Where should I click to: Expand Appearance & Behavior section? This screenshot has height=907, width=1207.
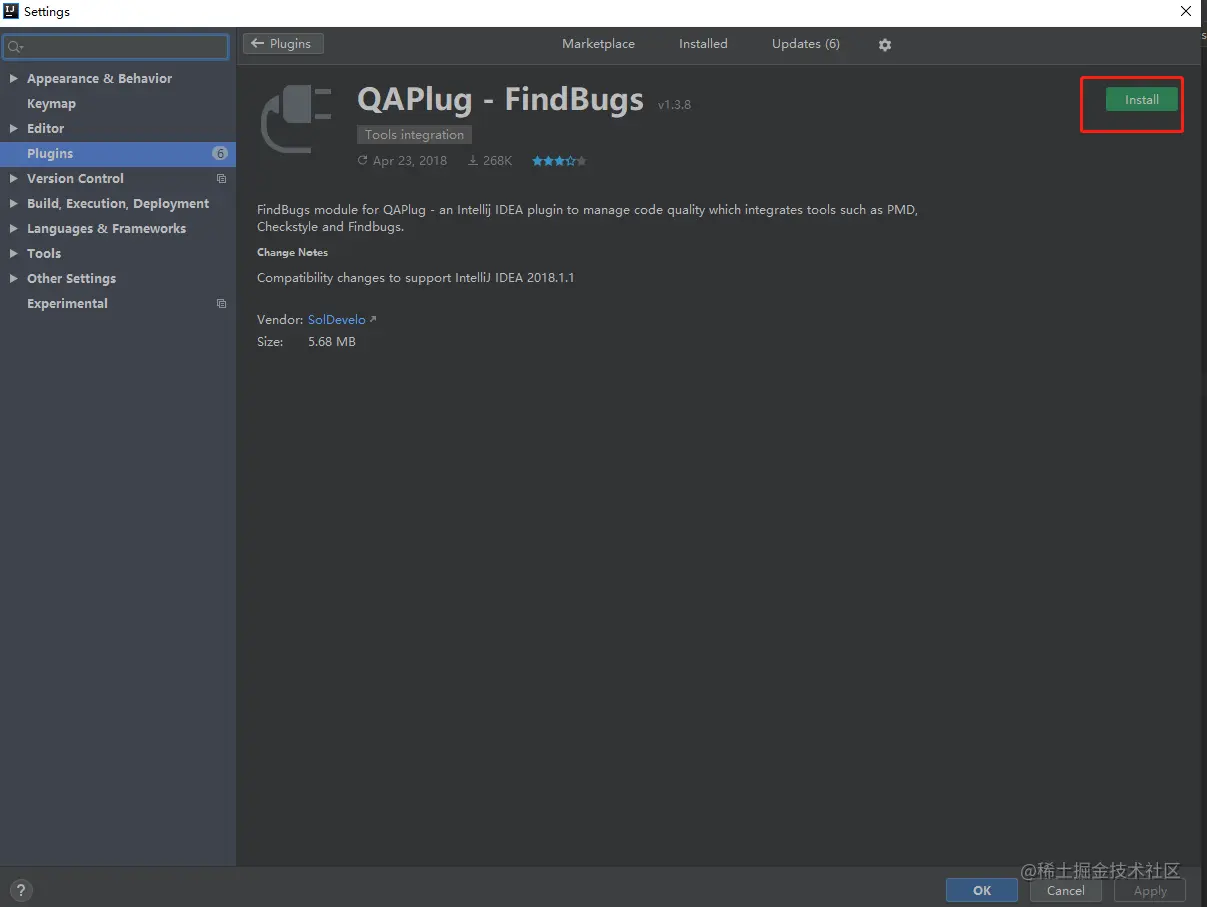tap(13, 79)
